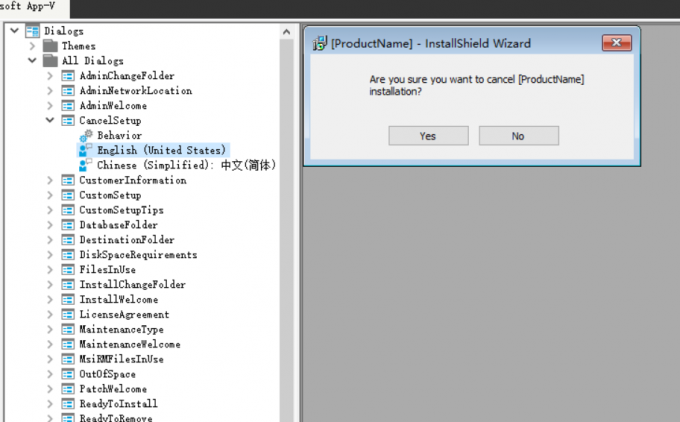Click the All Dialogs folder icon
Viewport: 680px width, 422px height.
50,61
